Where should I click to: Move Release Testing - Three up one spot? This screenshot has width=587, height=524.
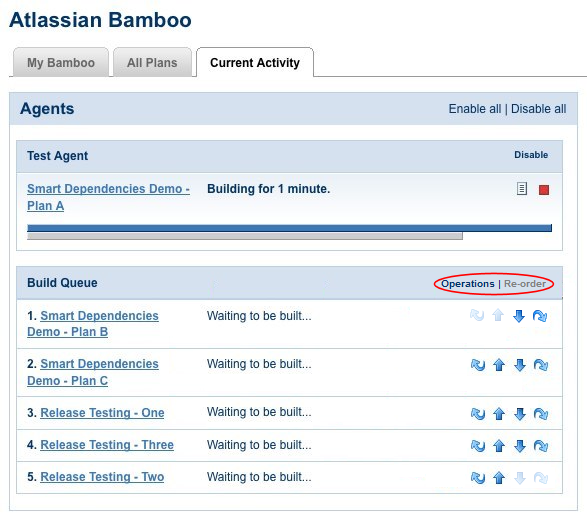pyautogui.click(x=499, y=446)
